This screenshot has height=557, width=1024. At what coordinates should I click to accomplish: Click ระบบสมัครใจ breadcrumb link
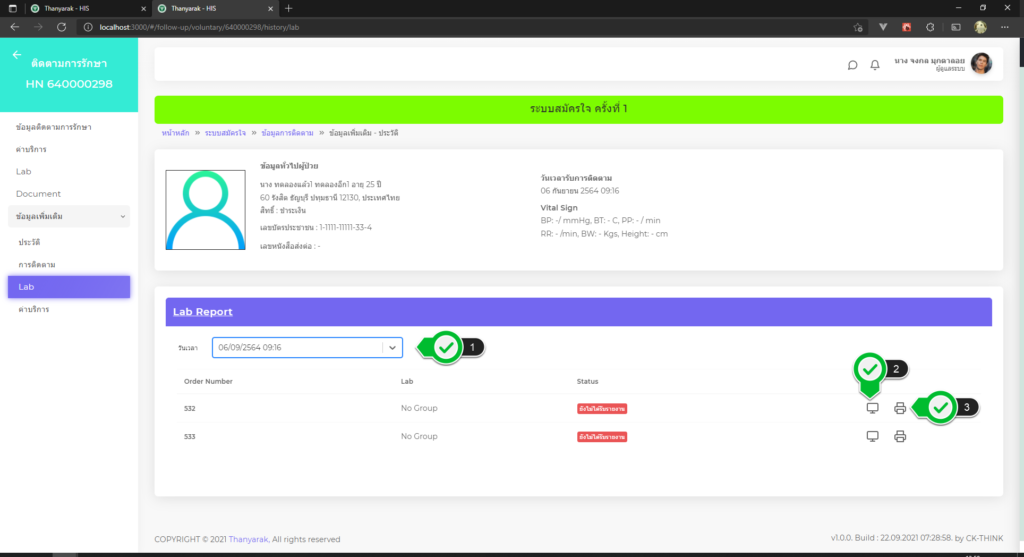tap(225, 133)
